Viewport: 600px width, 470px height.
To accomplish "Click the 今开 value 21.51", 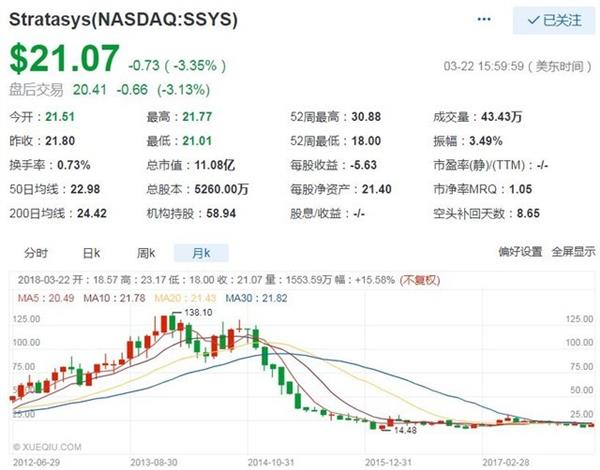I will point(60,117).
